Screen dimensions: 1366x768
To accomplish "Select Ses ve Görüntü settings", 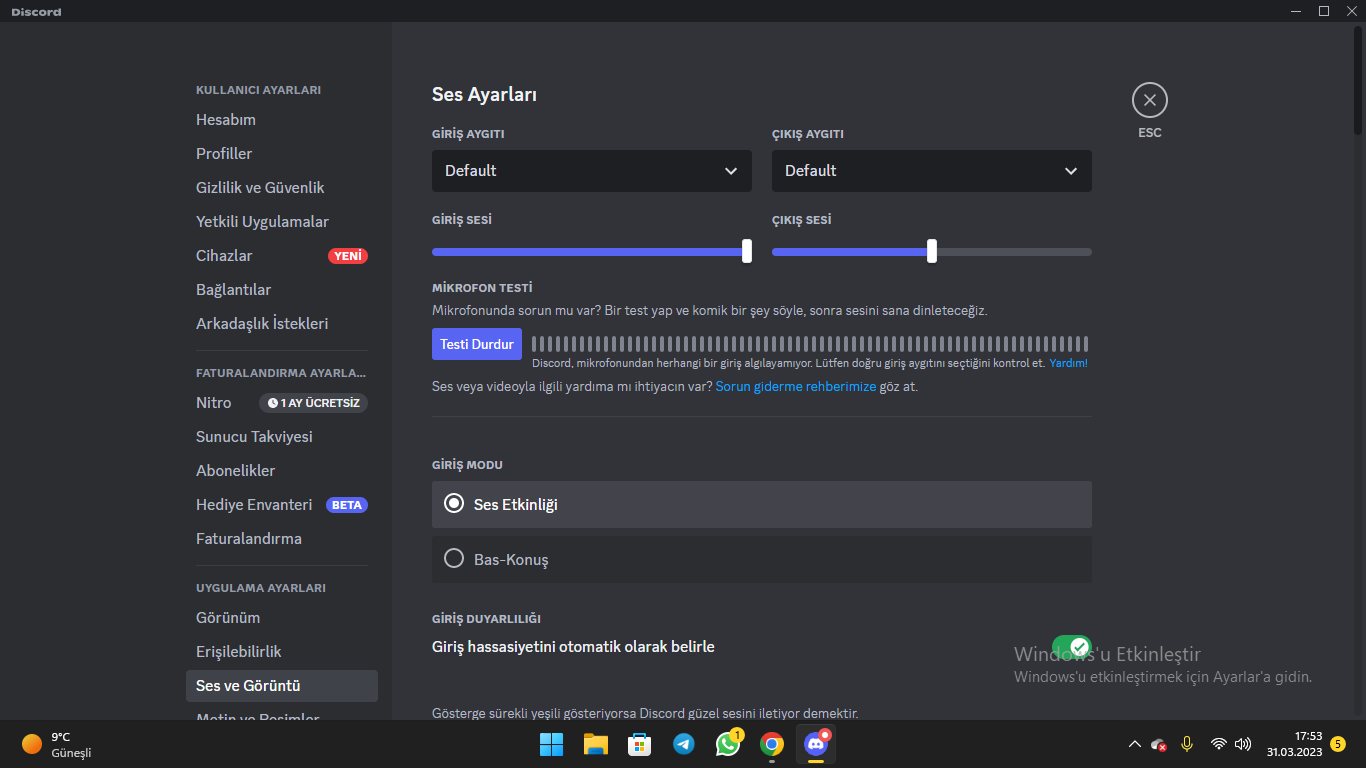I will click(x=282, y=686).
